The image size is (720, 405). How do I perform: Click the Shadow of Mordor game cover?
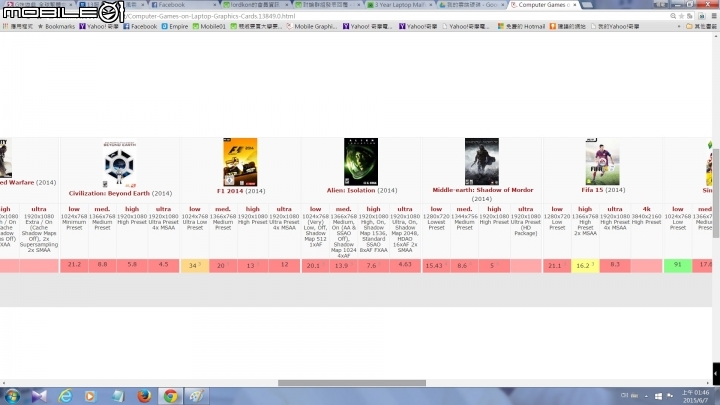tap(482, 161)
